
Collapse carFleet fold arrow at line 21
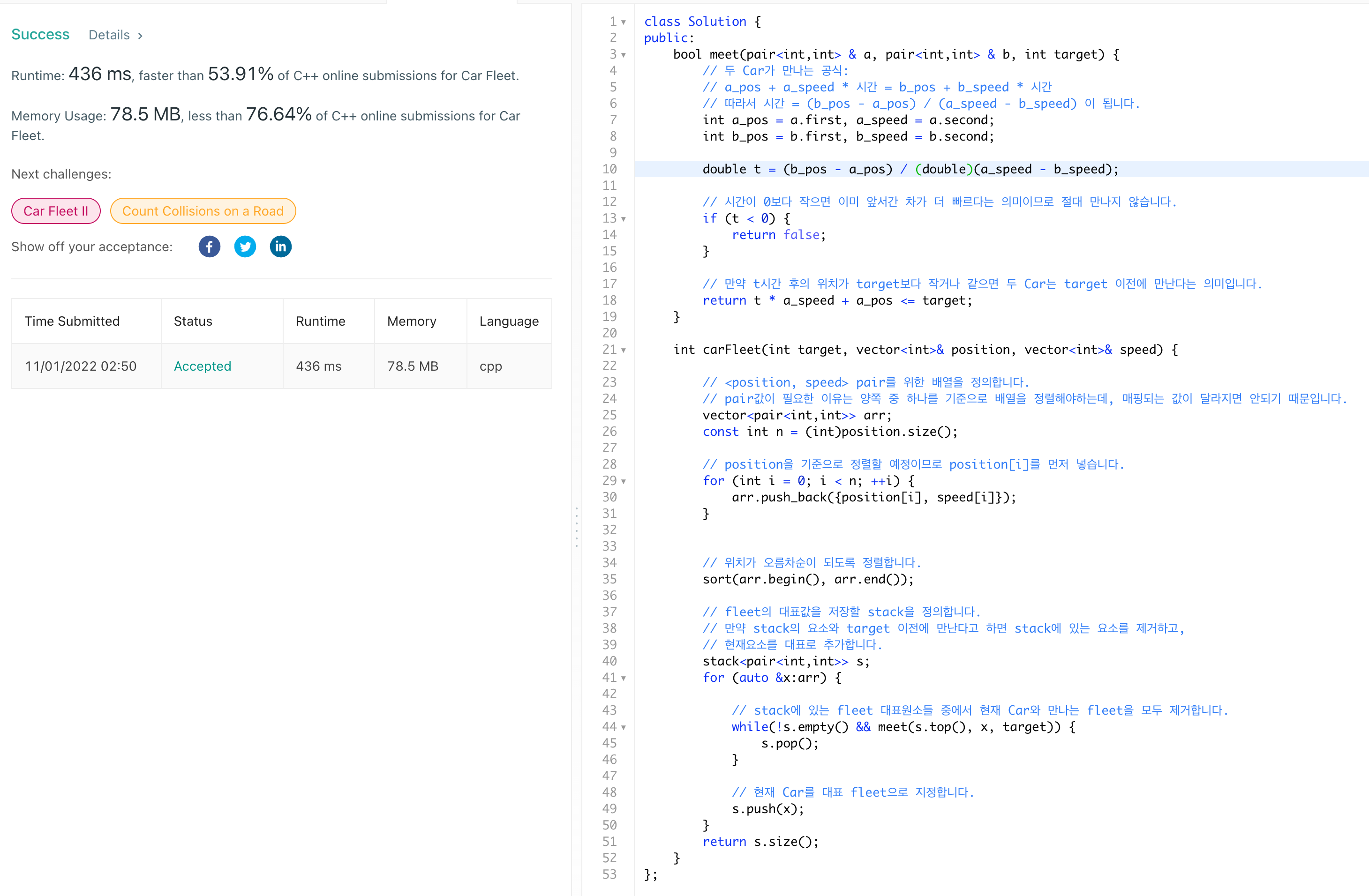pyautogui.click(x=624, y=350)
